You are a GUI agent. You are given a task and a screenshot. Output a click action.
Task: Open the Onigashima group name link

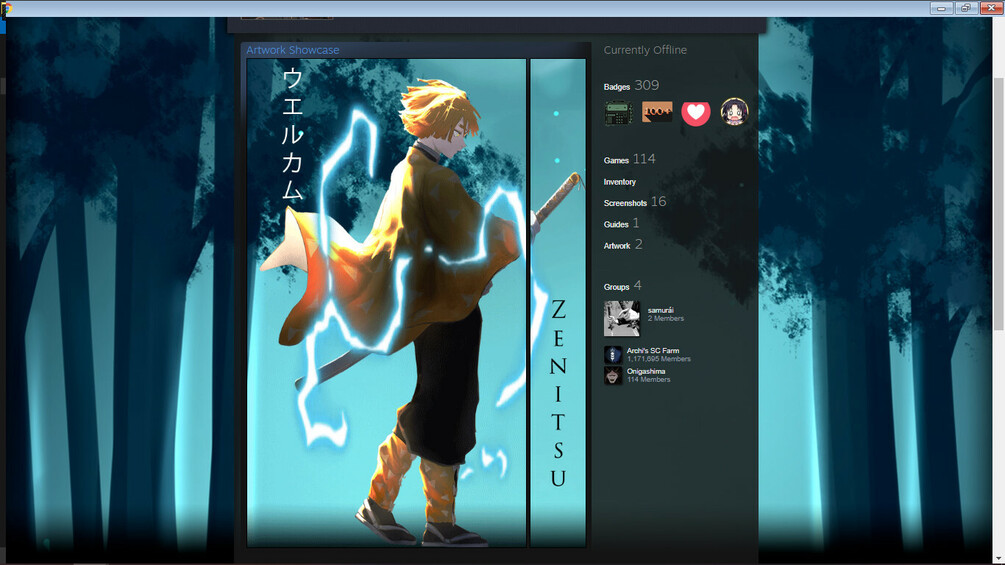(x=646, y=371)
